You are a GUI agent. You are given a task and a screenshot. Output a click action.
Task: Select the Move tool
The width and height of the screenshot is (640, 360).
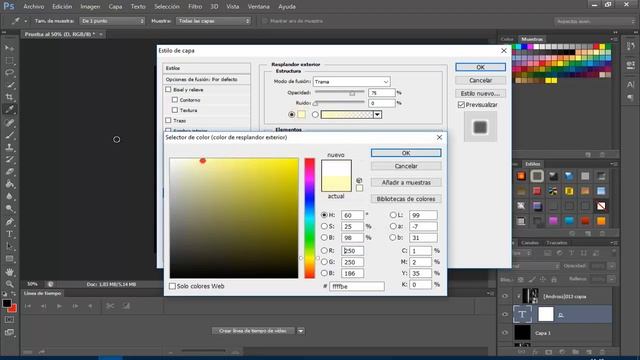tap(9, 48)
